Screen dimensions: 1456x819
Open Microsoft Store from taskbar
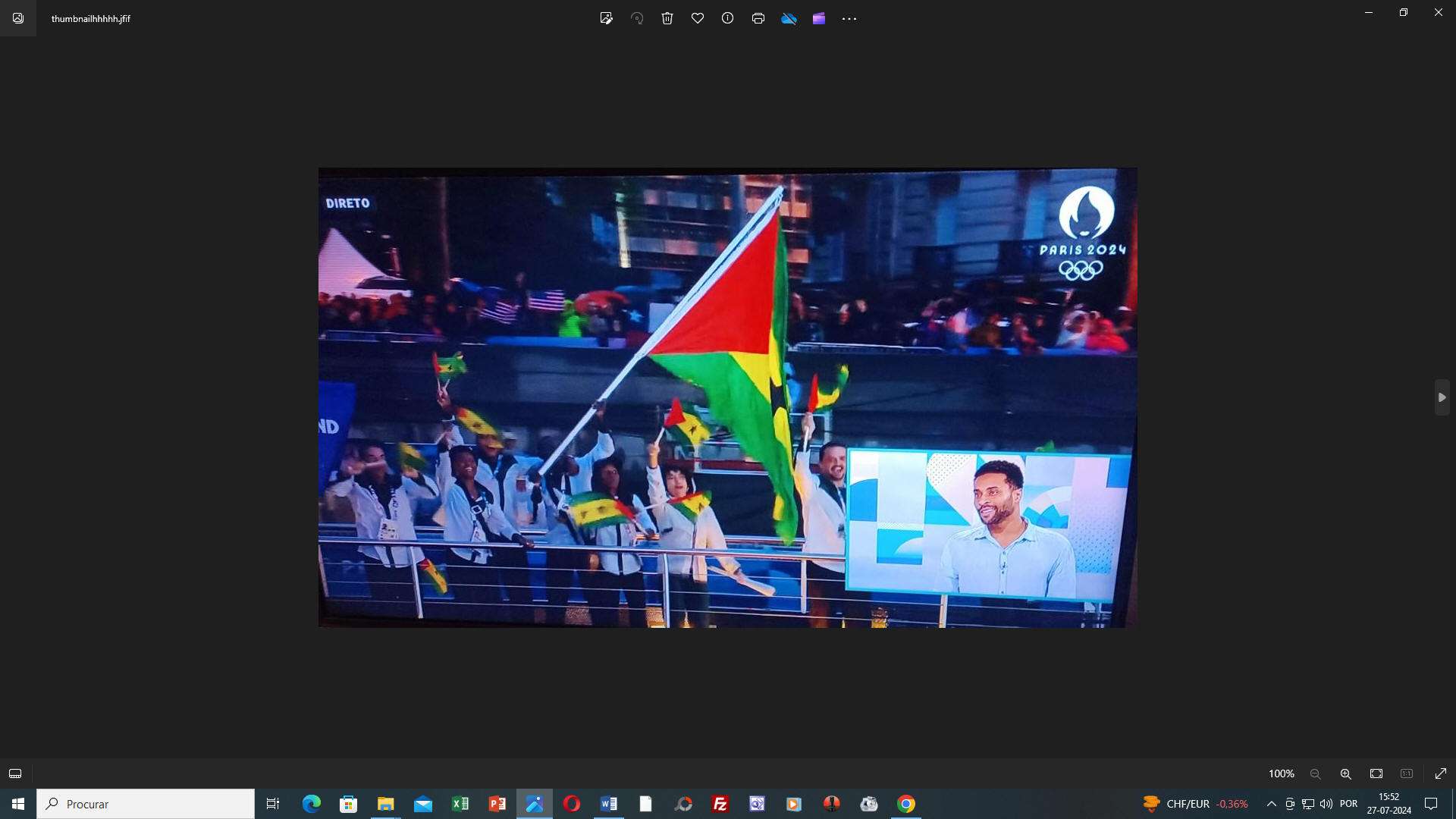348,804
